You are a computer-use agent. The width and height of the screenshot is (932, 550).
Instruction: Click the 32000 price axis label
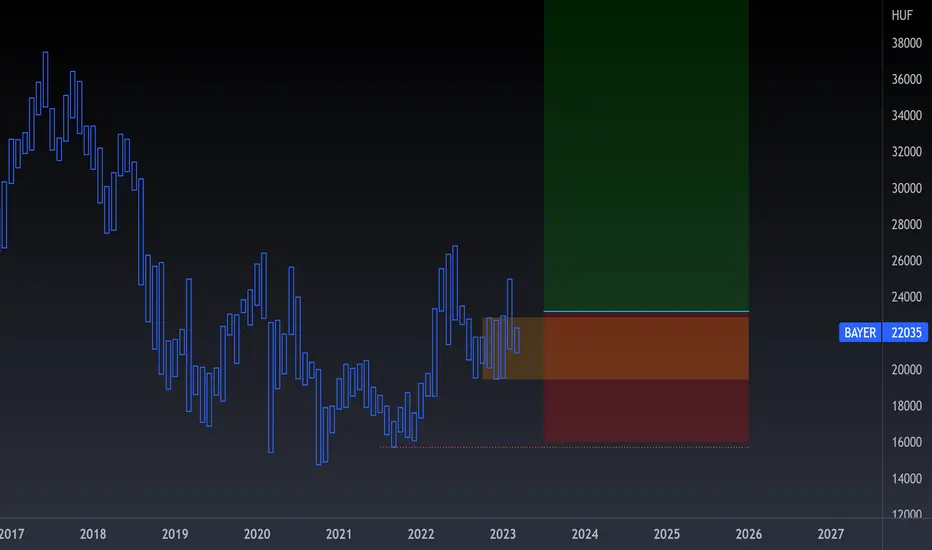click(x=906, y=152)
